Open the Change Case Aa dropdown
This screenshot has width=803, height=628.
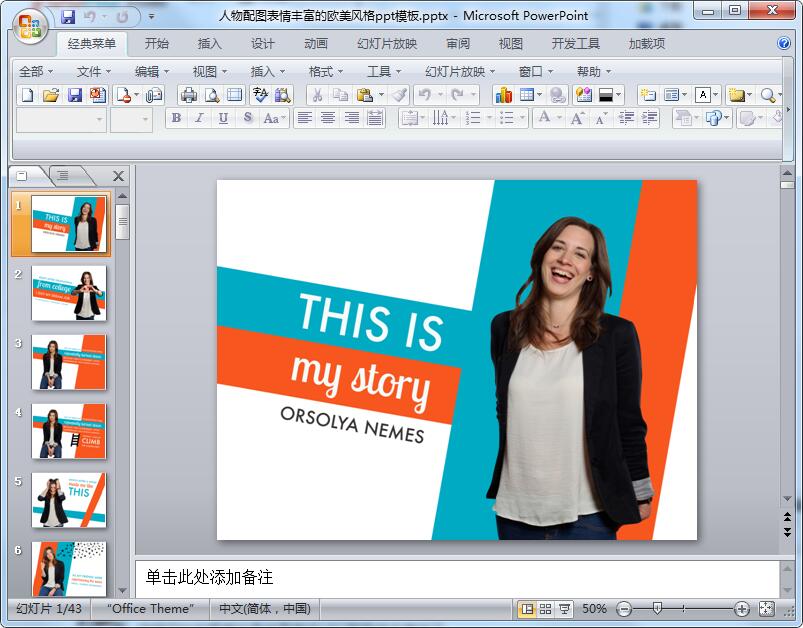(x=274, y=118)
